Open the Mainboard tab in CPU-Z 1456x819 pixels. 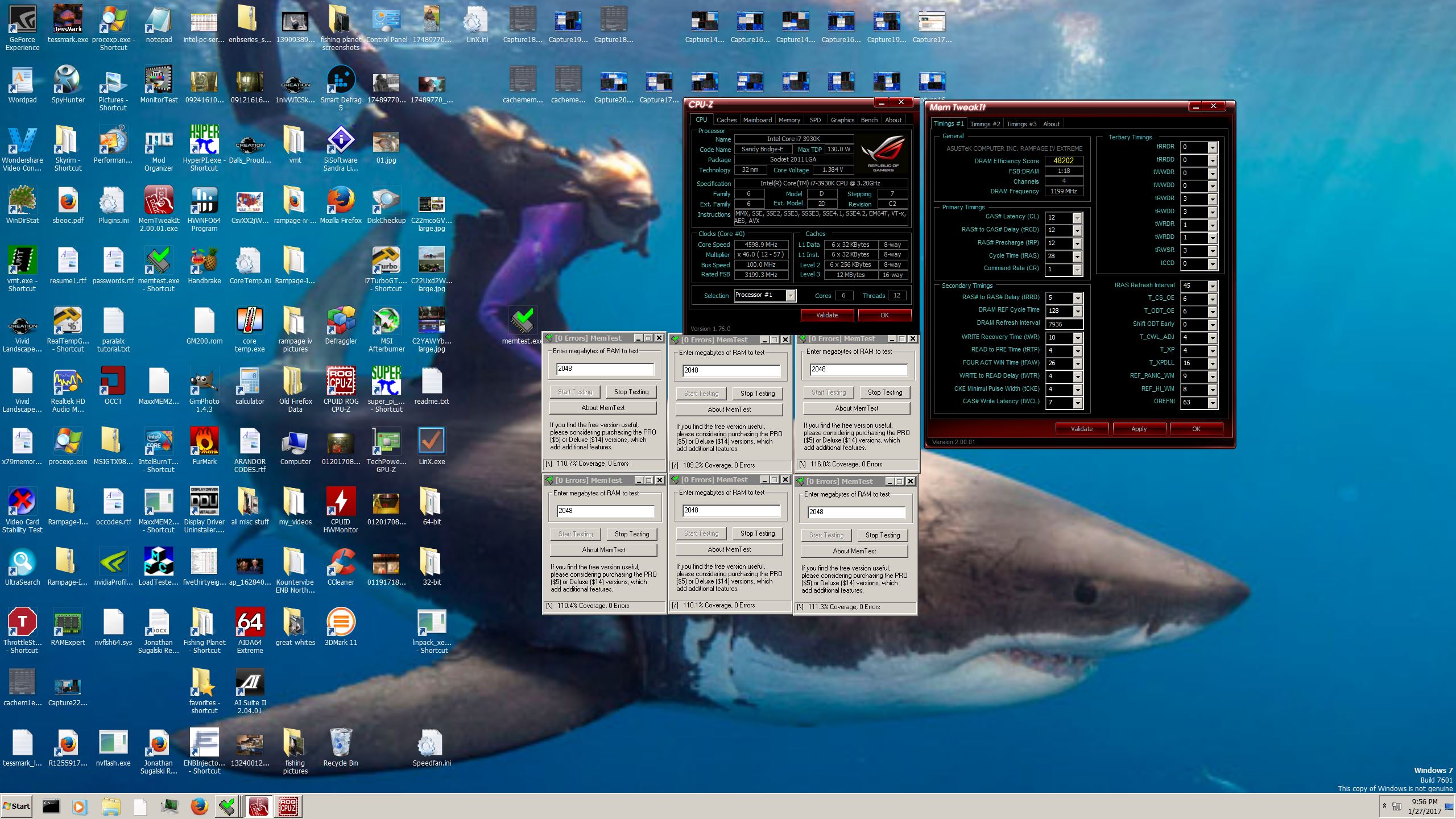click(x=757, y=120)
